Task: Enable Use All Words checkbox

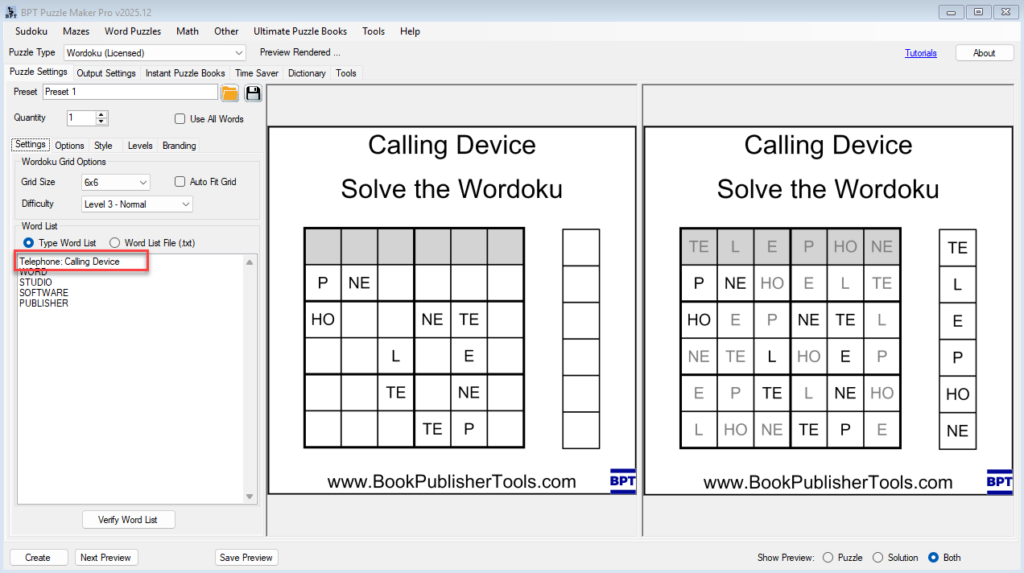Action: pyautogui.click(x=180, y=119)
